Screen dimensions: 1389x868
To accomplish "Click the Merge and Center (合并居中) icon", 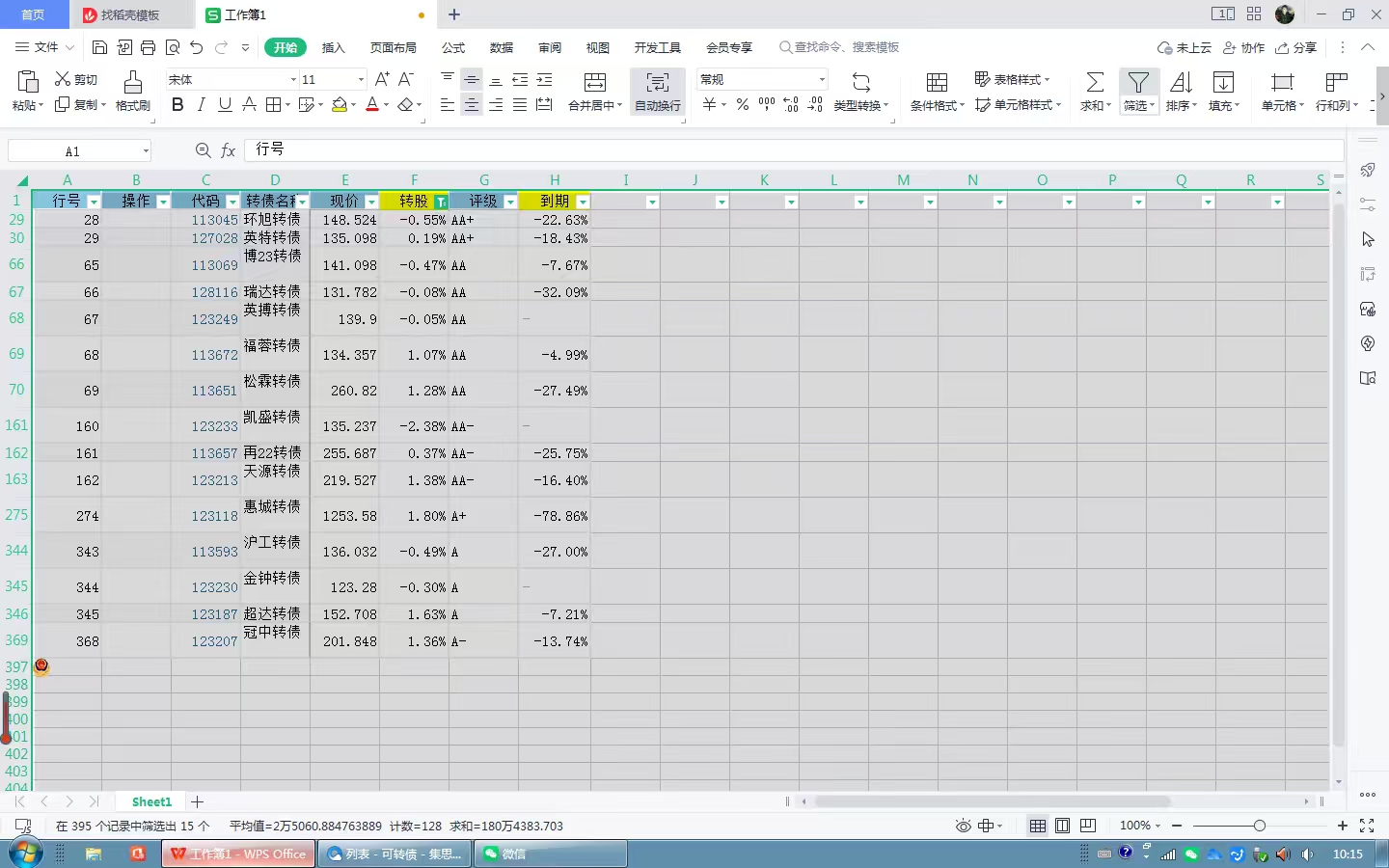I will pyautogui.click(x=595, y=83).
